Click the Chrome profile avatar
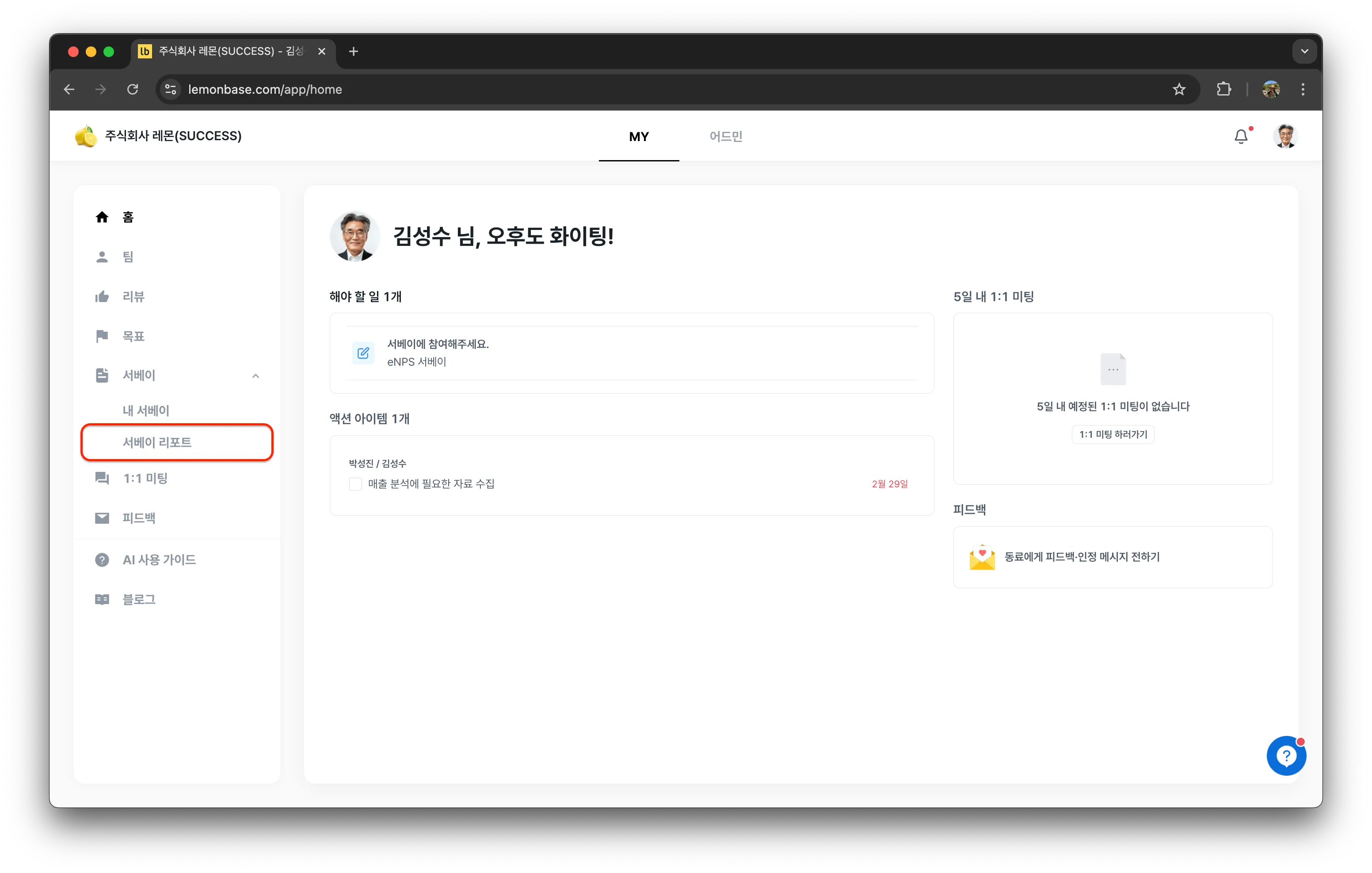The image size is (1372, 873). (1271, 89)
